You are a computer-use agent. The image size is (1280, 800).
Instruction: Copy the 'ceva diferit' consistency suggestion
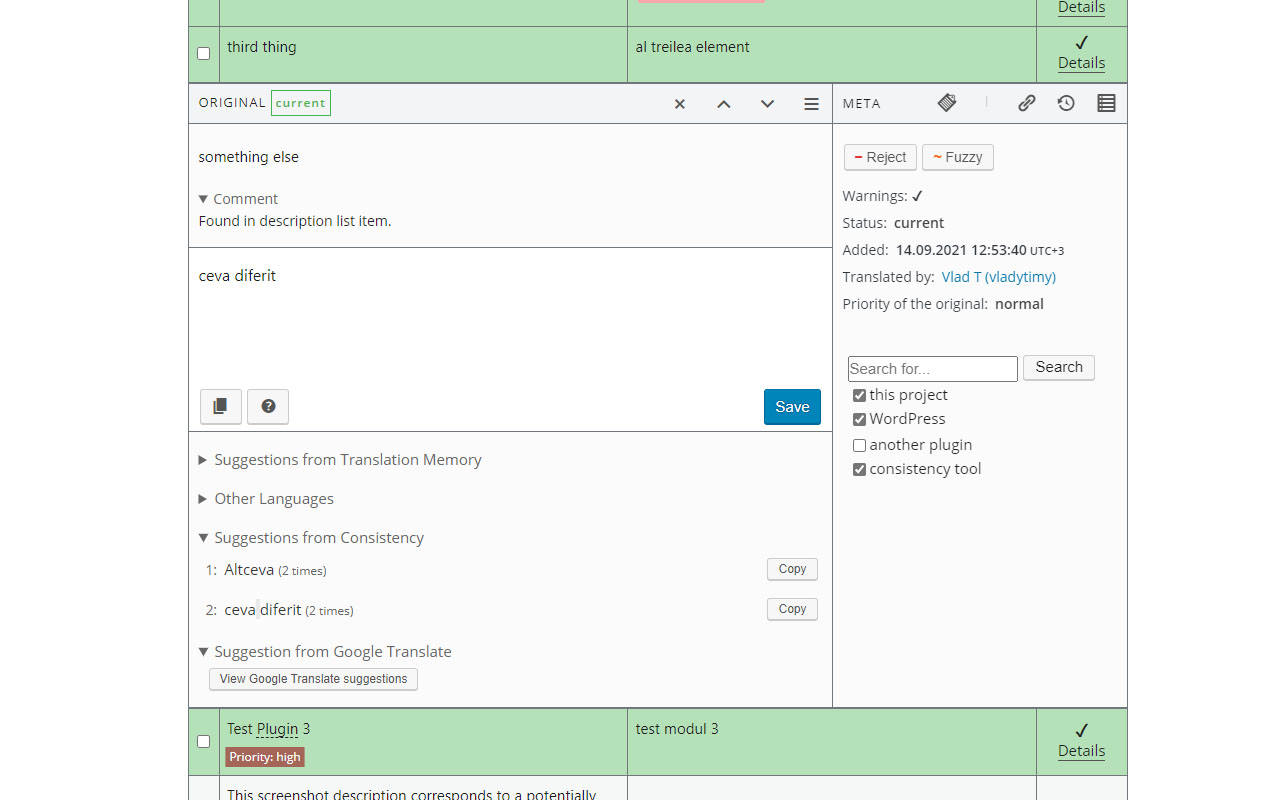[792, 609]
